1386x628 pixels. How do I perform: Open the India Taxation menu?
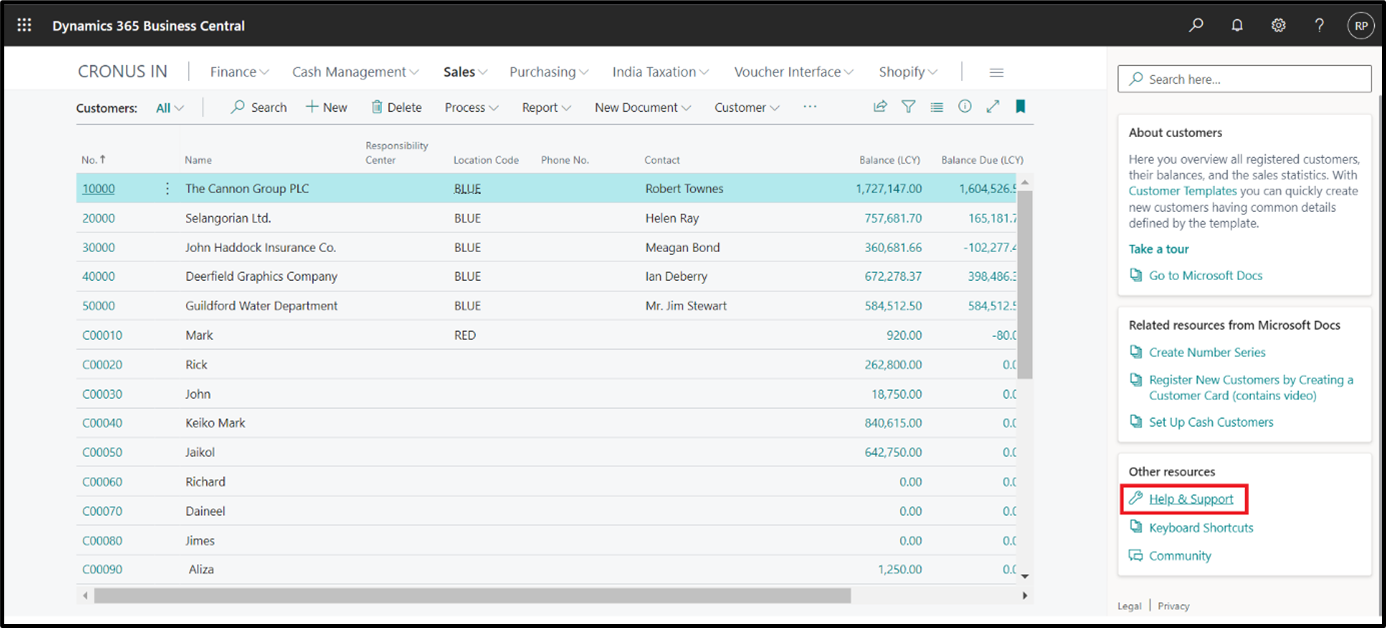661,72
